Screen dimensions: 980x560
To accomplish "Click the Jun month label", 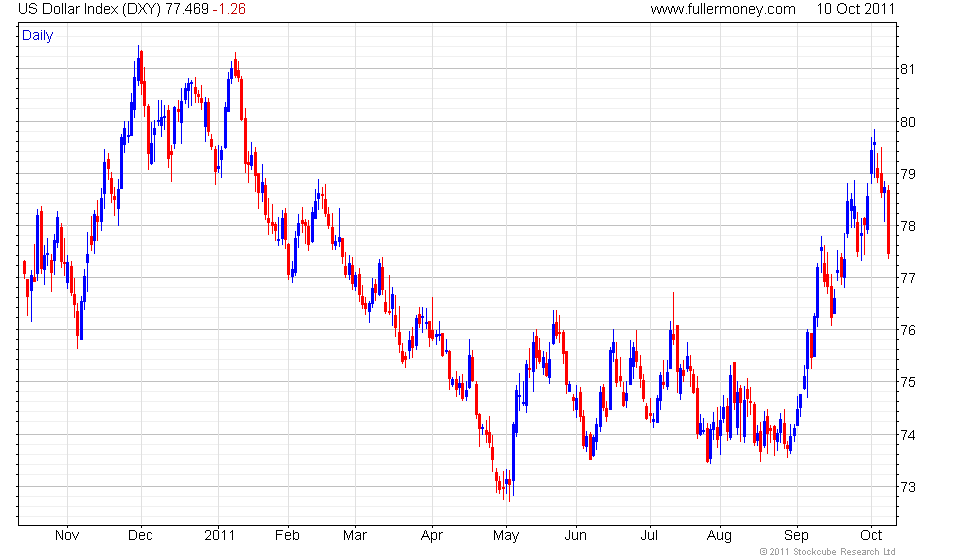I will pyautogui.click(x=576, y=536).
